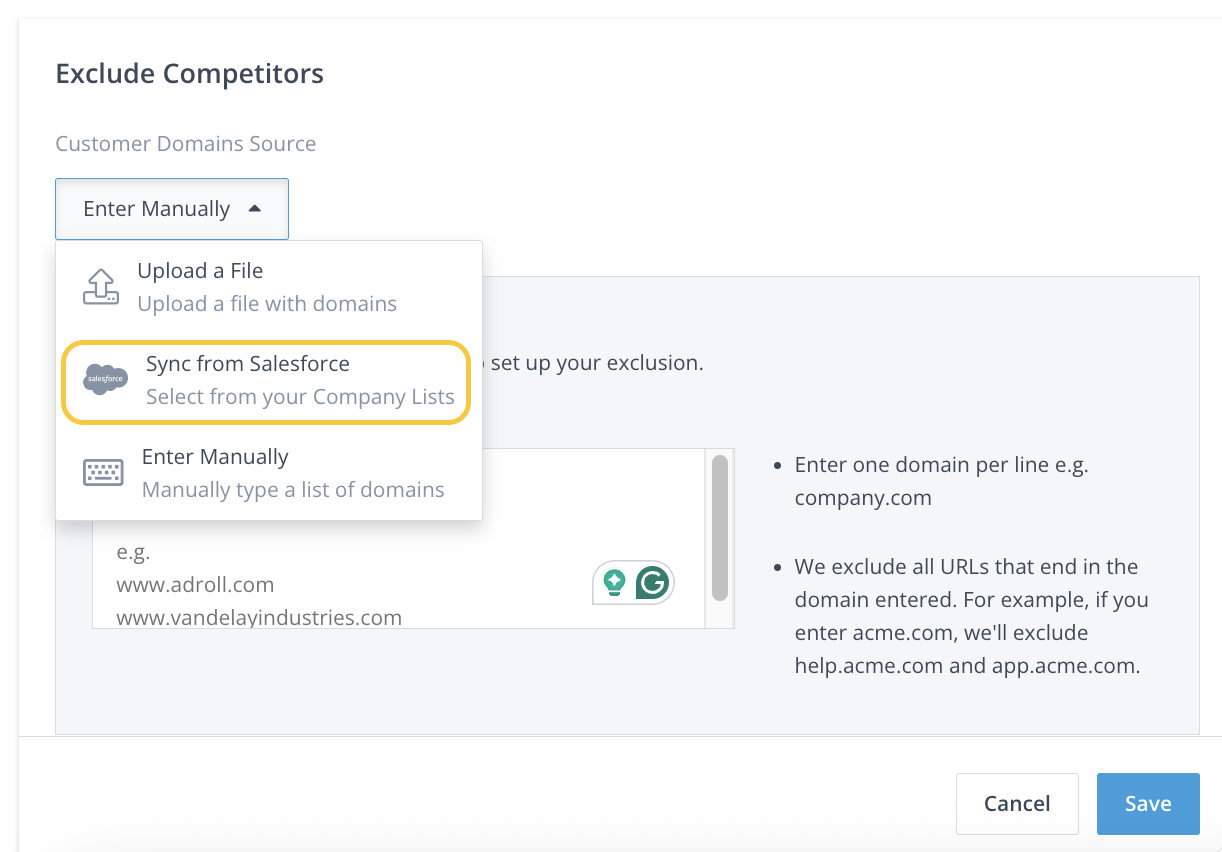Image resolution: width=1222 pixels, height=852 pixels.
Task: Click the Salesforce cloud logo icon
Action: pyautogui.click(x=105, y=380)
